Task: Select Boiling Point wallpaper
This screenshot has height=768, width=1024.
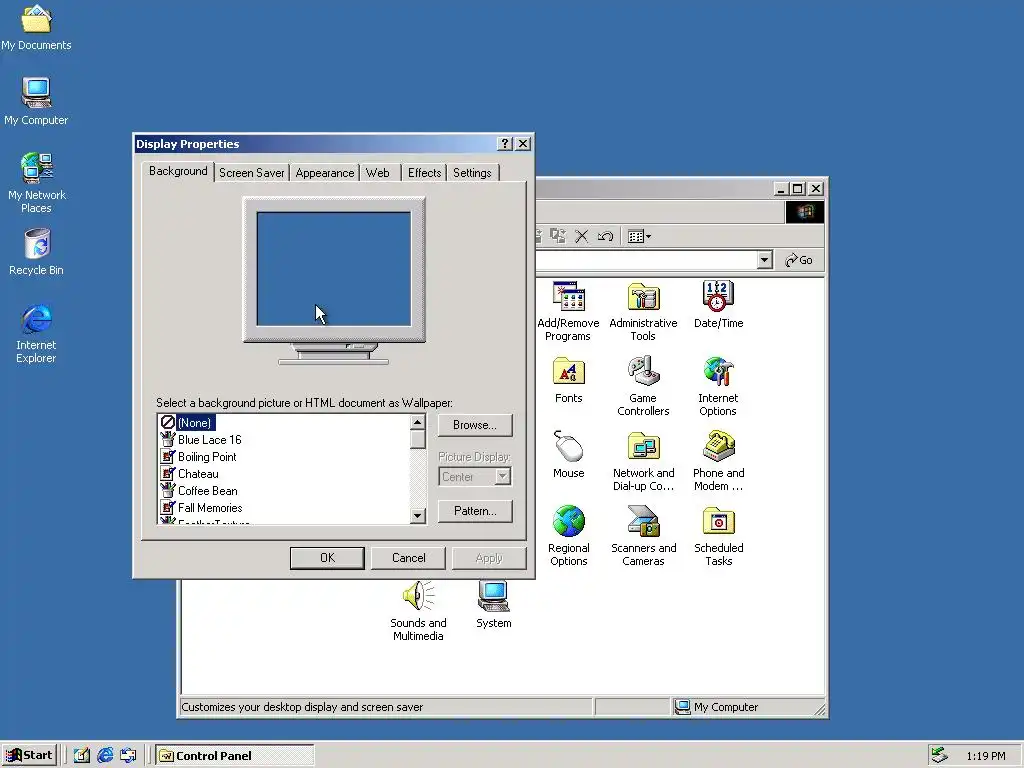Action: coord(207,457)
